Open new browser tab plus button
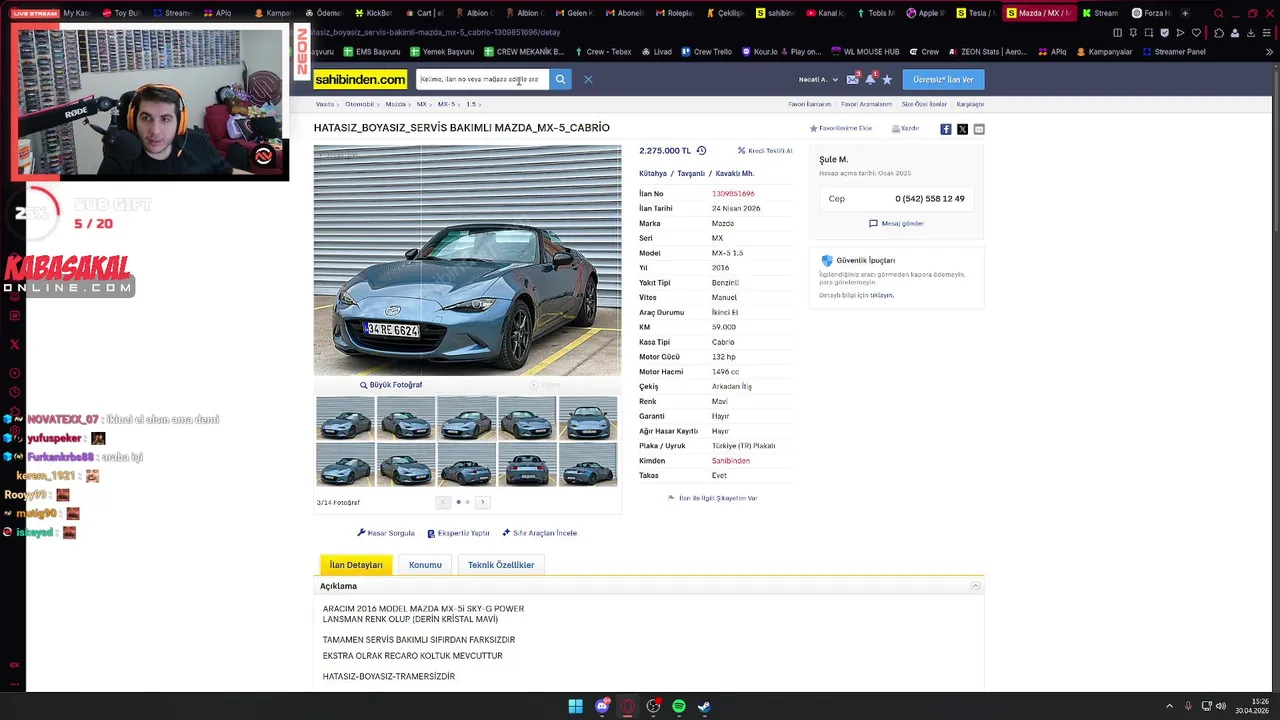 (1185, 13)
